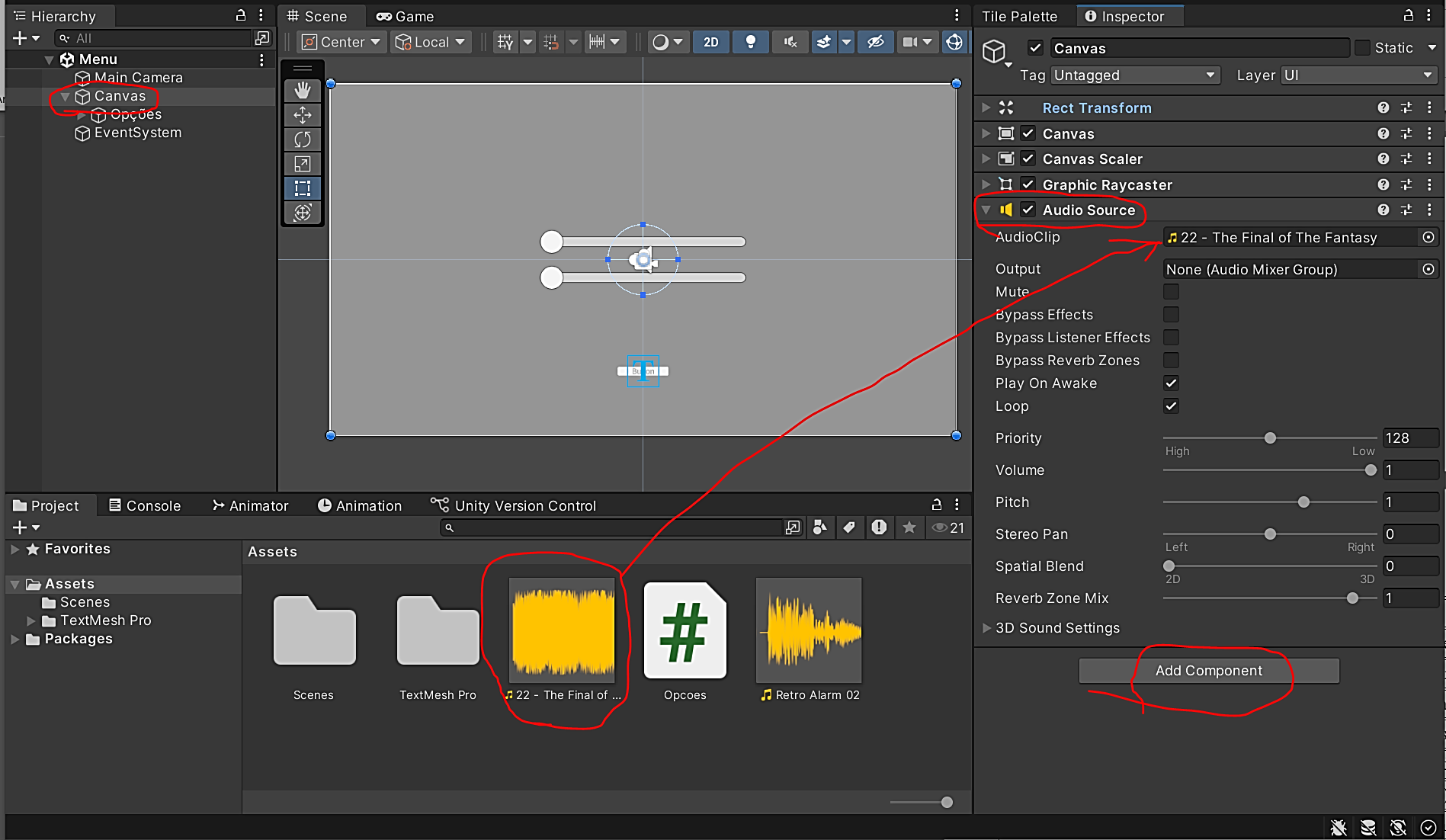Click the 2D view mode button
1446x840 pixels.
coord(710,42)
